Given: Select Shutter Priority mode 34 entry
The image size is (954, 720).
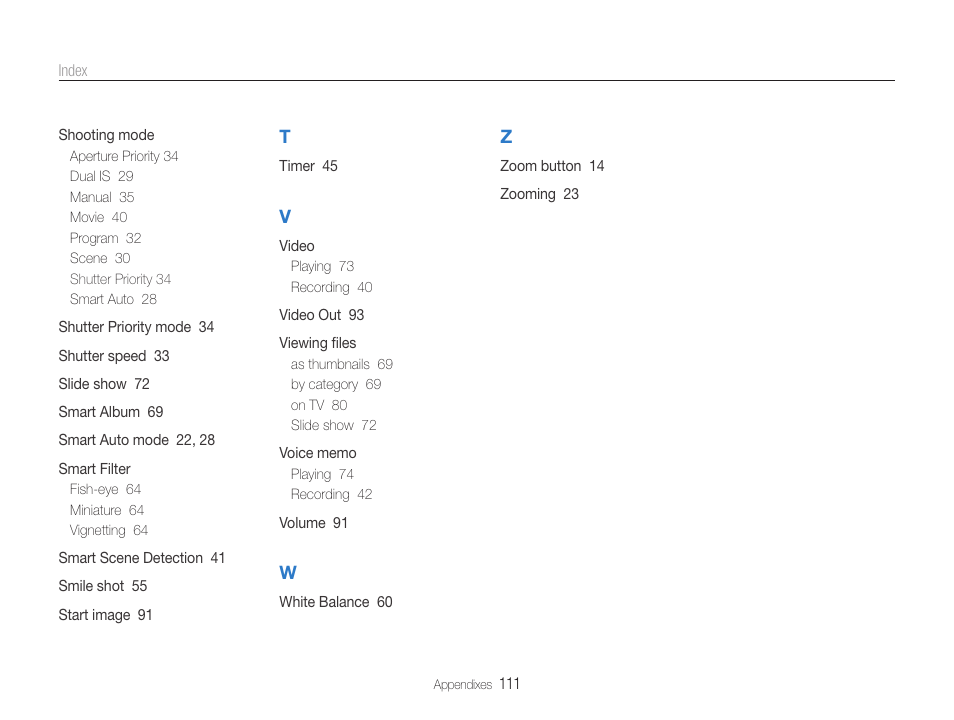Looking at the screenshot, I should (x=136, y=327).
